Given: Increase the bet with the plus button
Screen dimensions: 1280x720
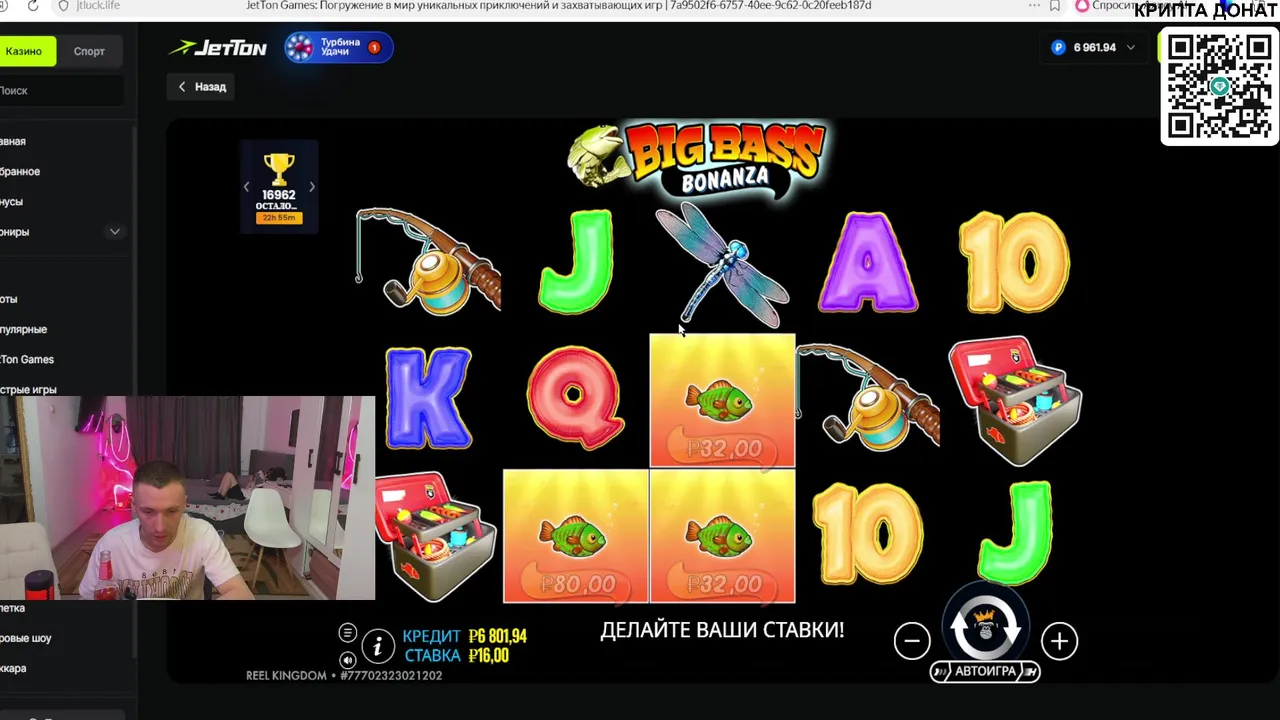Looking at the screenshot, I should coord(1059,641).
